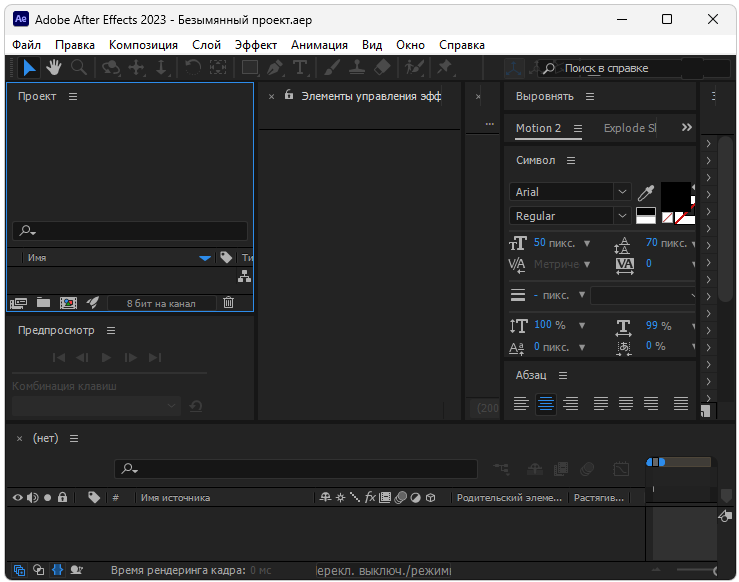
Task: Open the Graph Editor in timeline
Action: (x=621, y=469)
